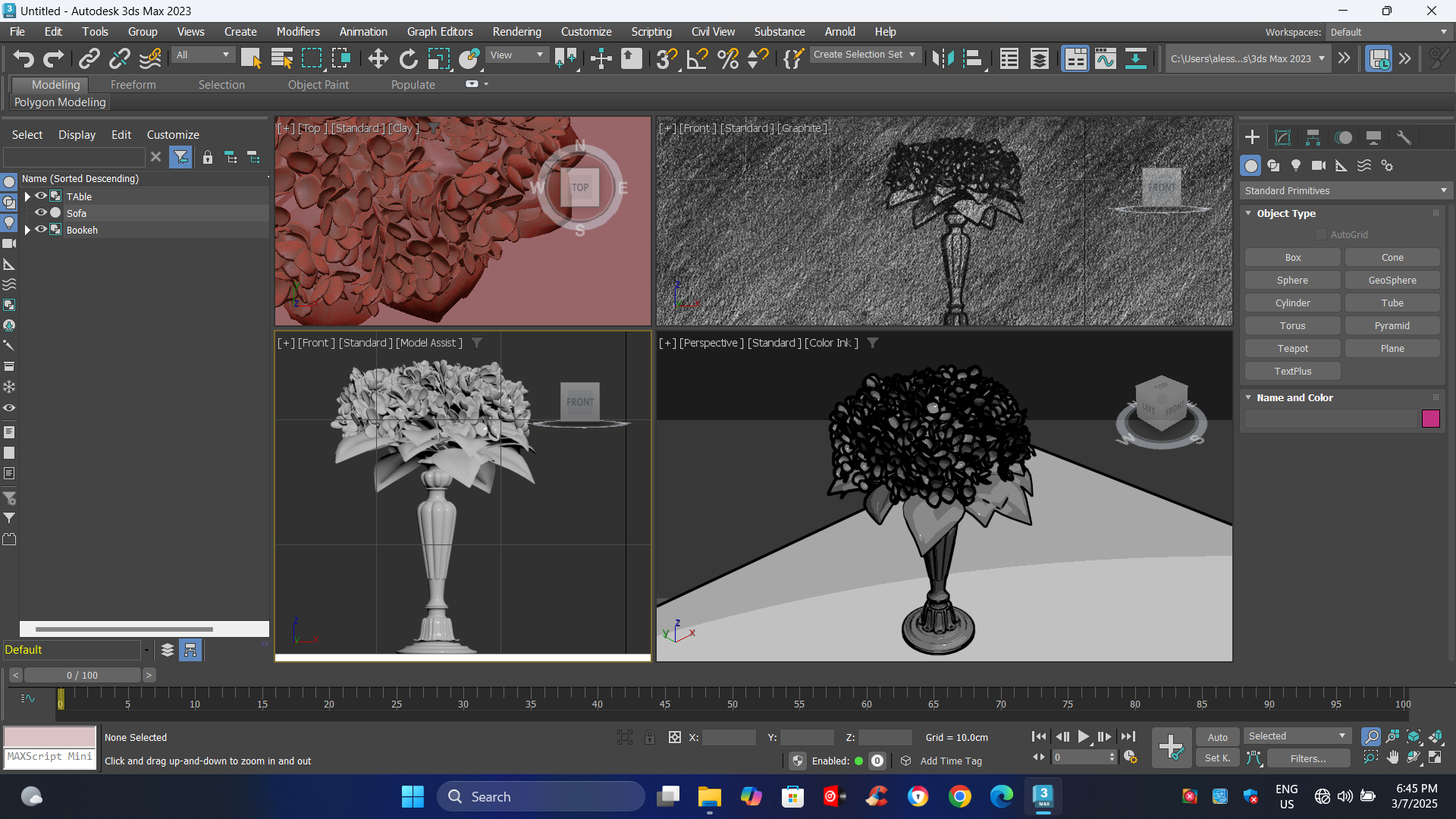Toggle Angle Snap icon
The width and height of the screenshot is (1456, 819).
tap(697, 58)
